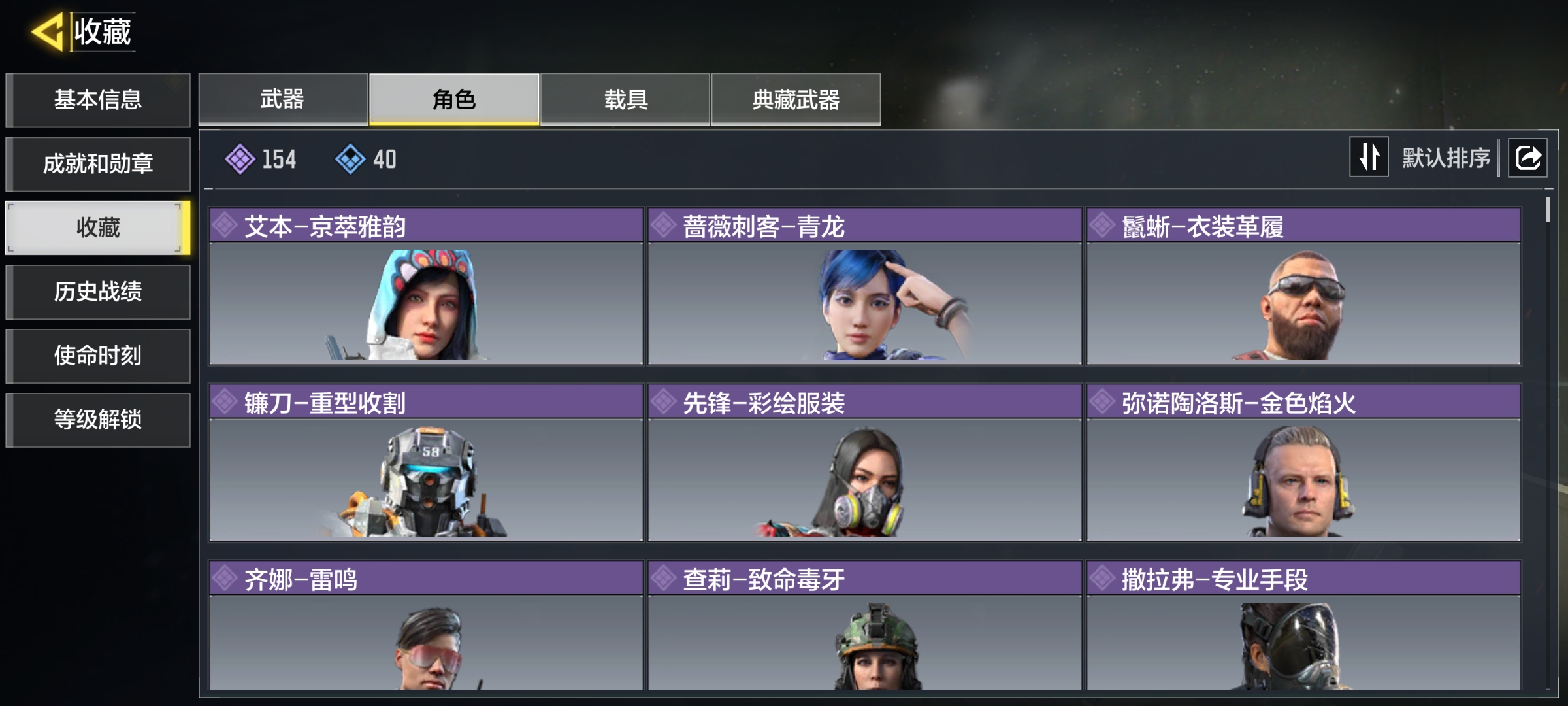Select the 角色 tab
The width and height of the screenshot is (1568, 706).
pyautogui.click(x=454, y=99)
